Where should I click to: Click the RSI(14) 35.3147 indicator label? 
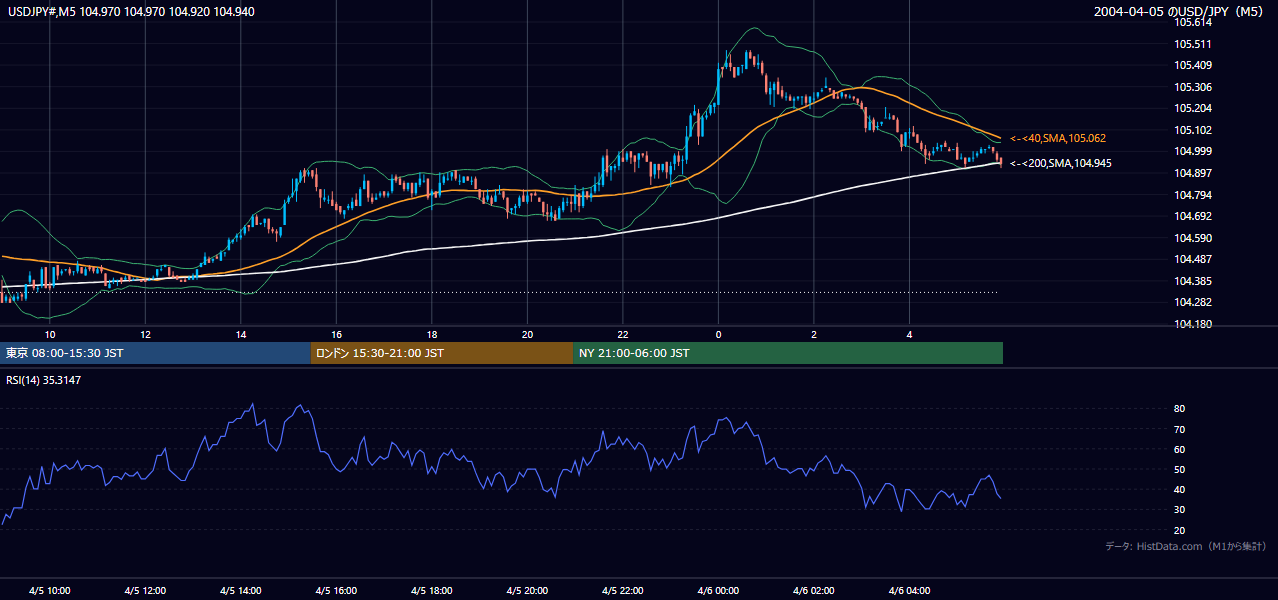[43, 380]
